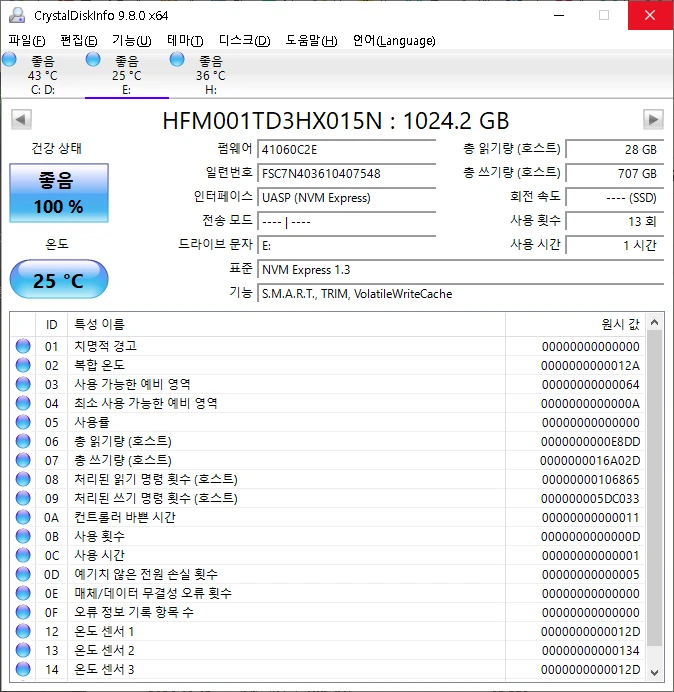Select the C: D: disk tab at 43 °C
This screenshot has width=674, height=692.
[x=43, y=75]
